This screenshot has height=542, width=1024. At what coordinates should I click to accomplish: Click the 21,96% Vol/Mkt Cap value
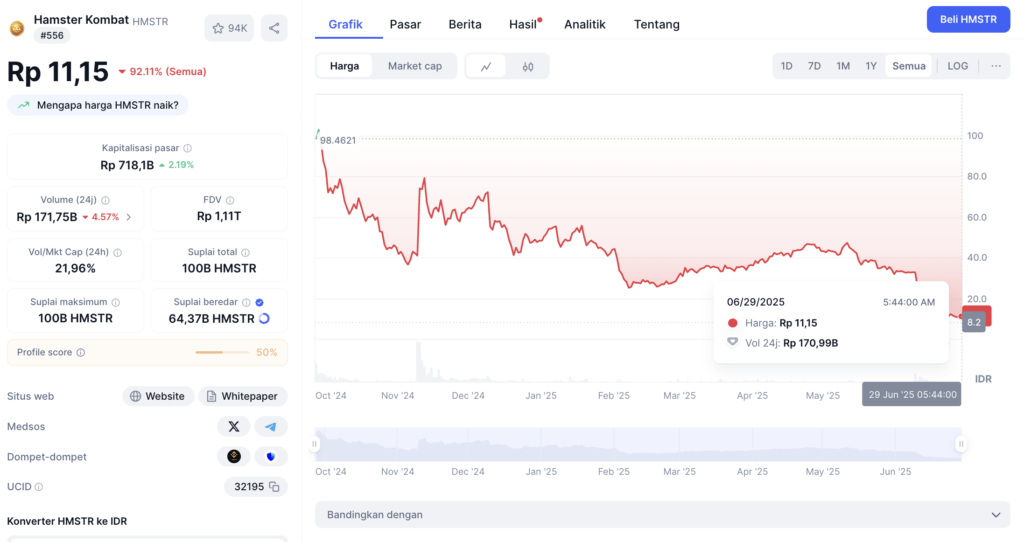(x=75, y=268)
